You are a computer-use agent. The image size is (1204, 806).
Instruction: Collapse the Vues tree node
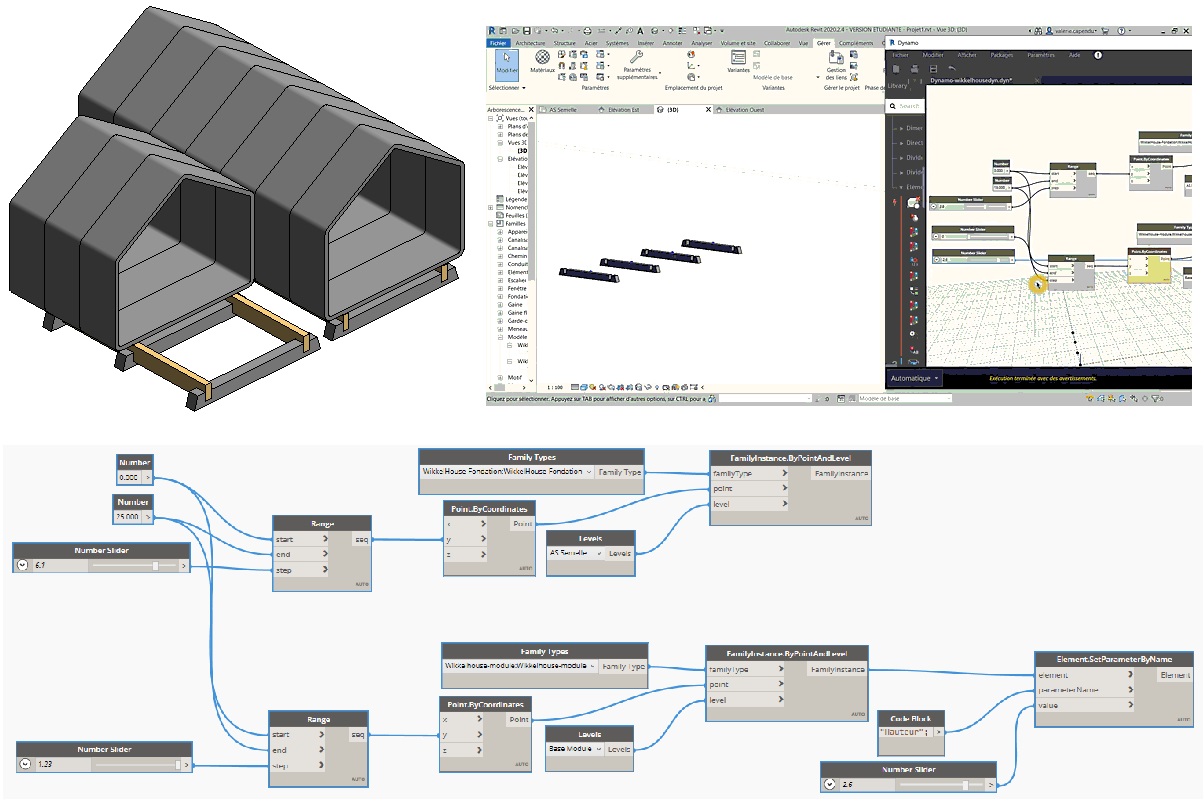(x=491, y=118)
